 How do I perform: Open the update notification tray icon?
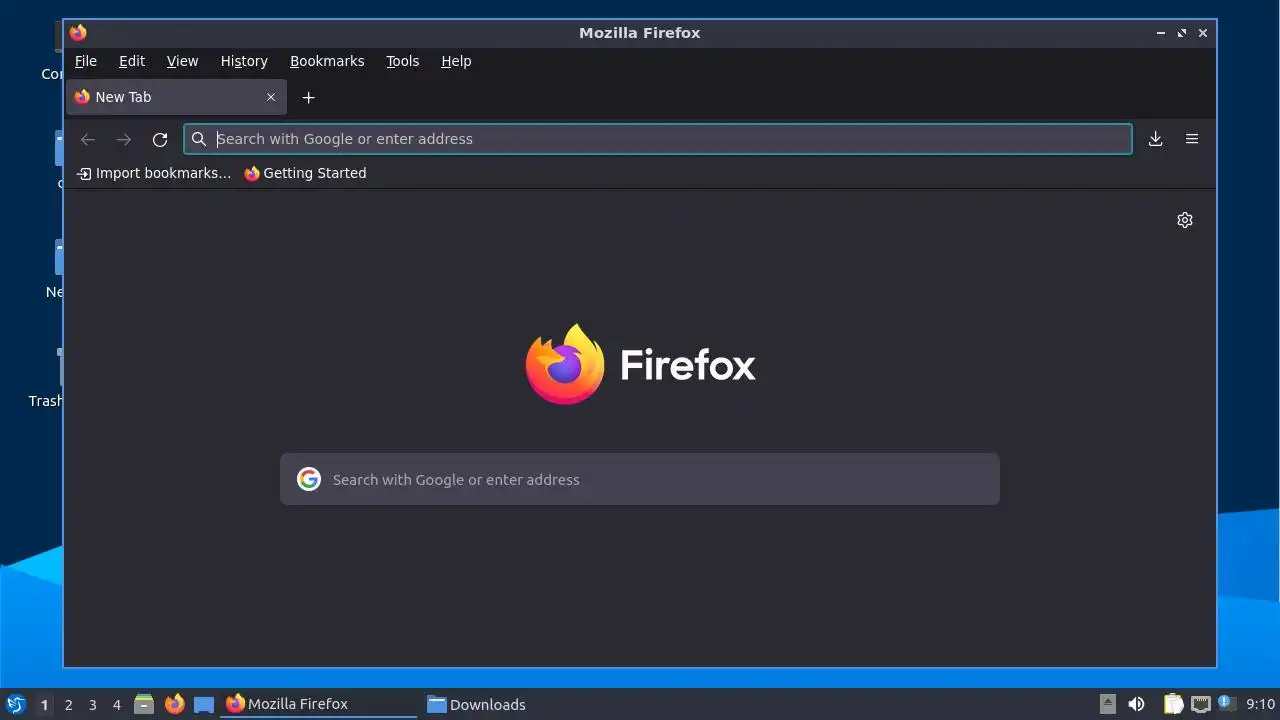[x=1227, y=704]
